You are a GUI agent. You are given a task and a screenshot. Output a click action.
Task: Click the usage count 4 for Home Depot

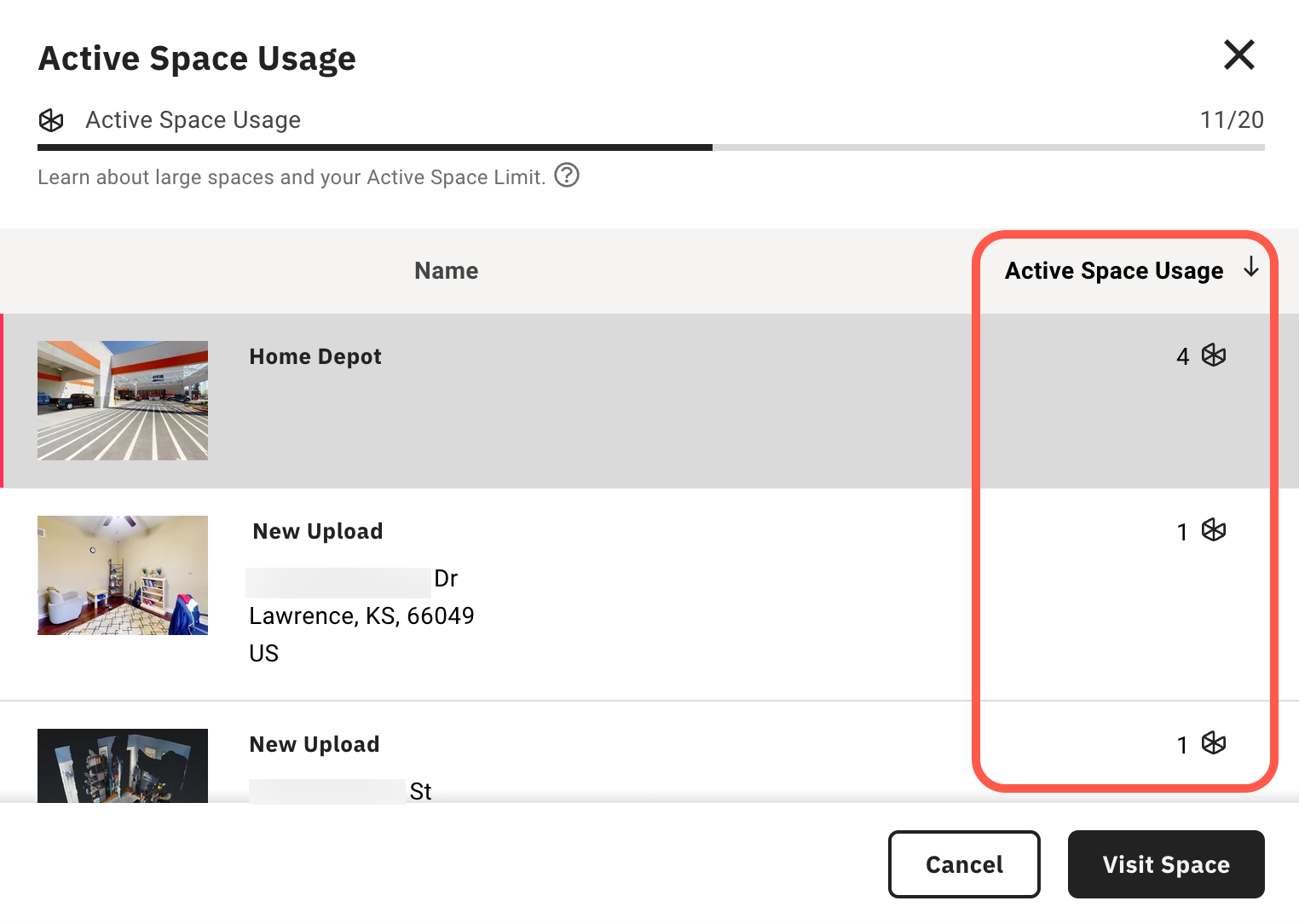coord(1181,355)
